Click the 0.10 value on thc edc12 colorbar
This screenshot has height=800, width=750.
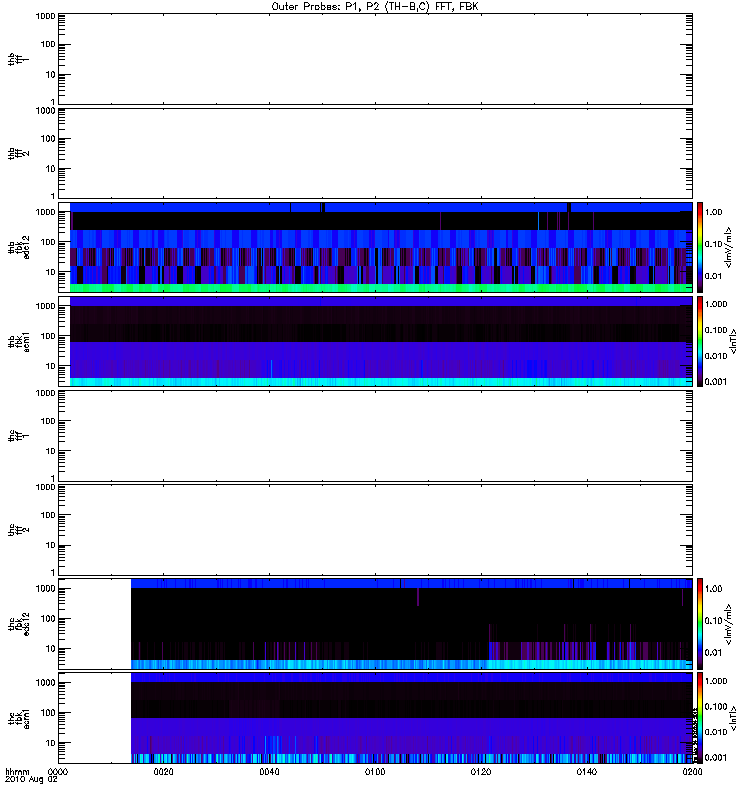tap(713, 620)
